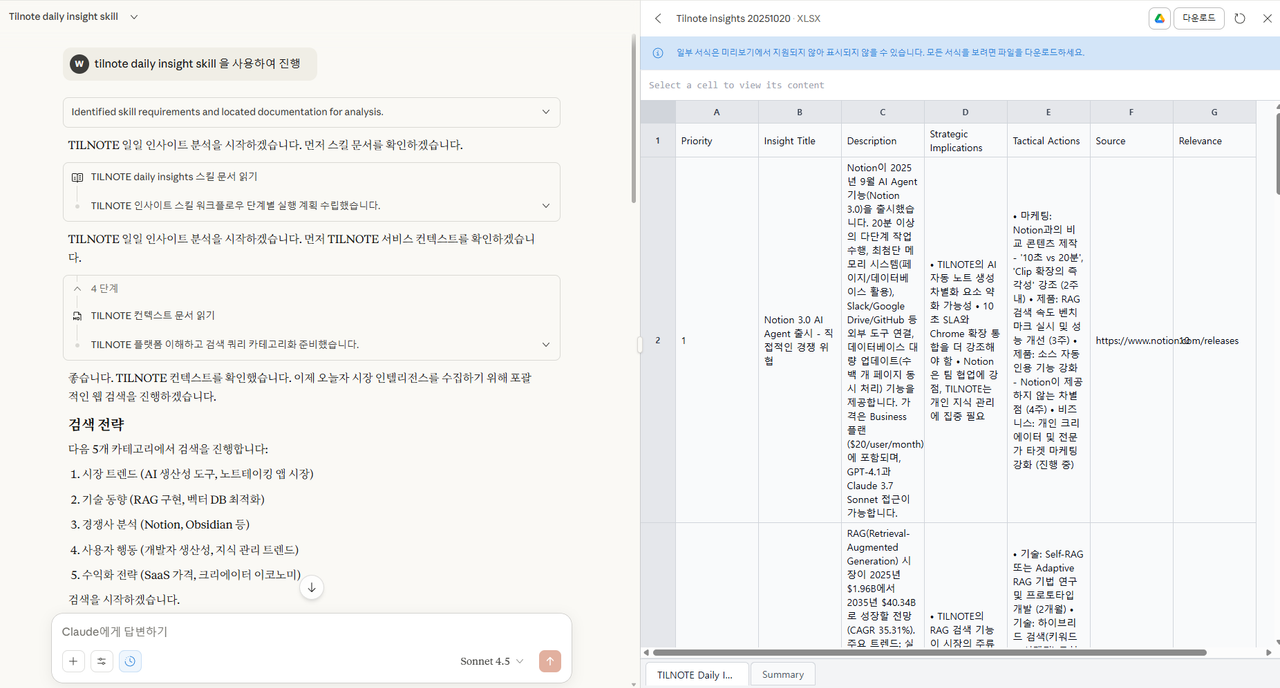Open the conversation title dropdown chevron
This screenshot has width=1280, height=688.
pos(135,16)
